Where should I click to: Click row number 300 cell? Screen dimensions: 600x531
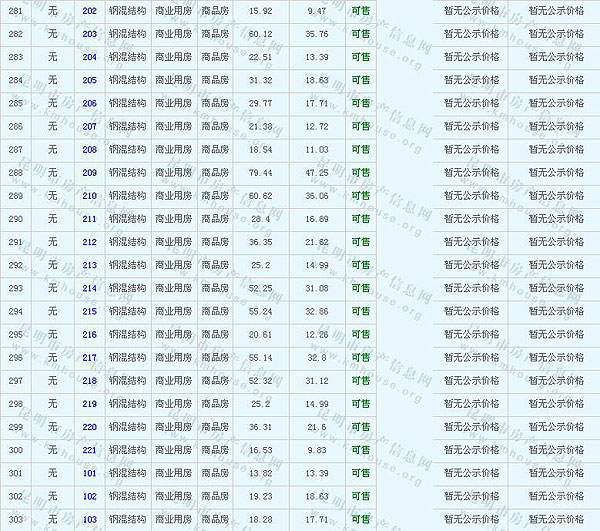(x=15, y=450)
